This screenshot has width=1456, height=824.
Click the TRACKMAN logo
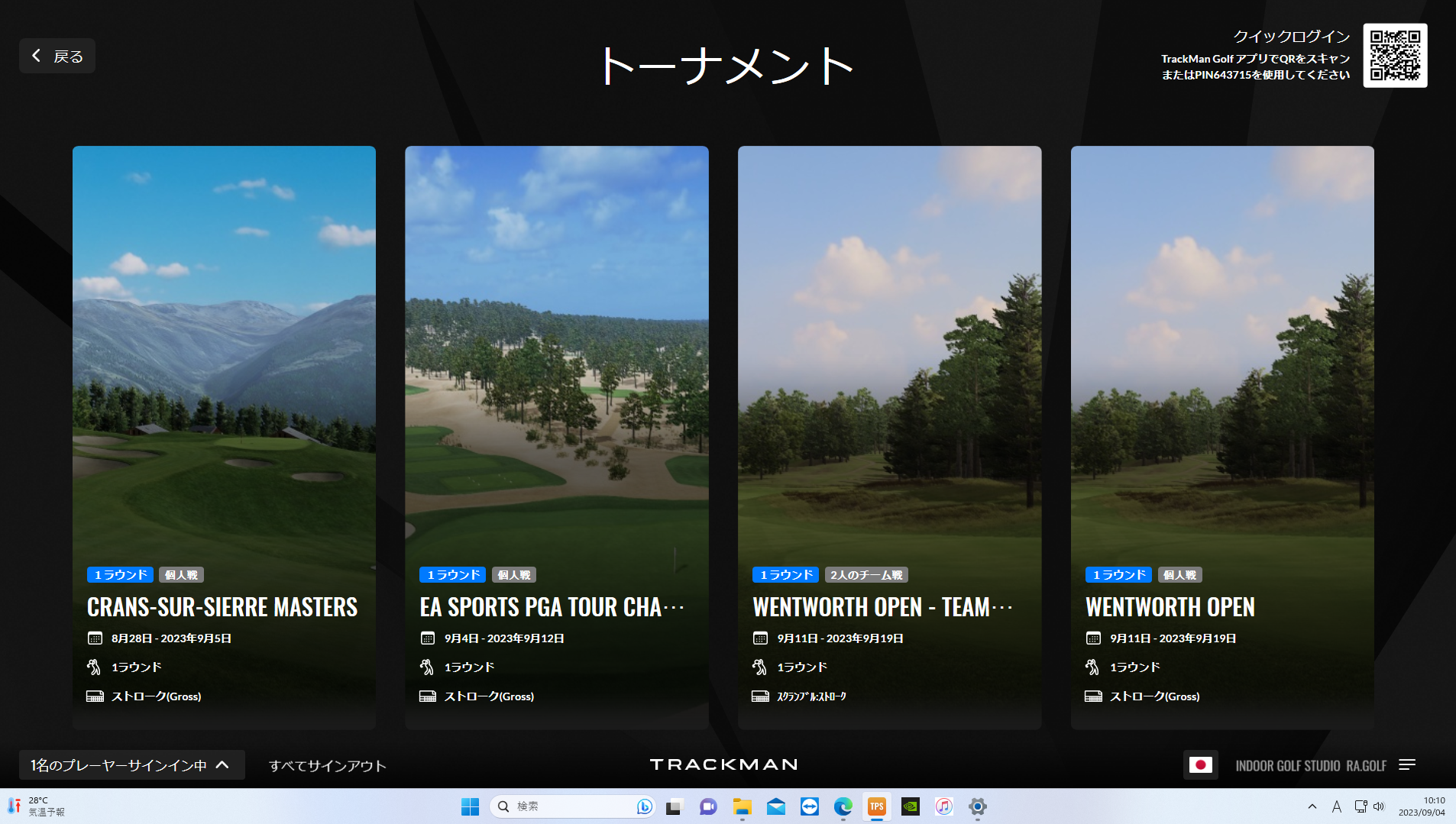click(723, 764)
